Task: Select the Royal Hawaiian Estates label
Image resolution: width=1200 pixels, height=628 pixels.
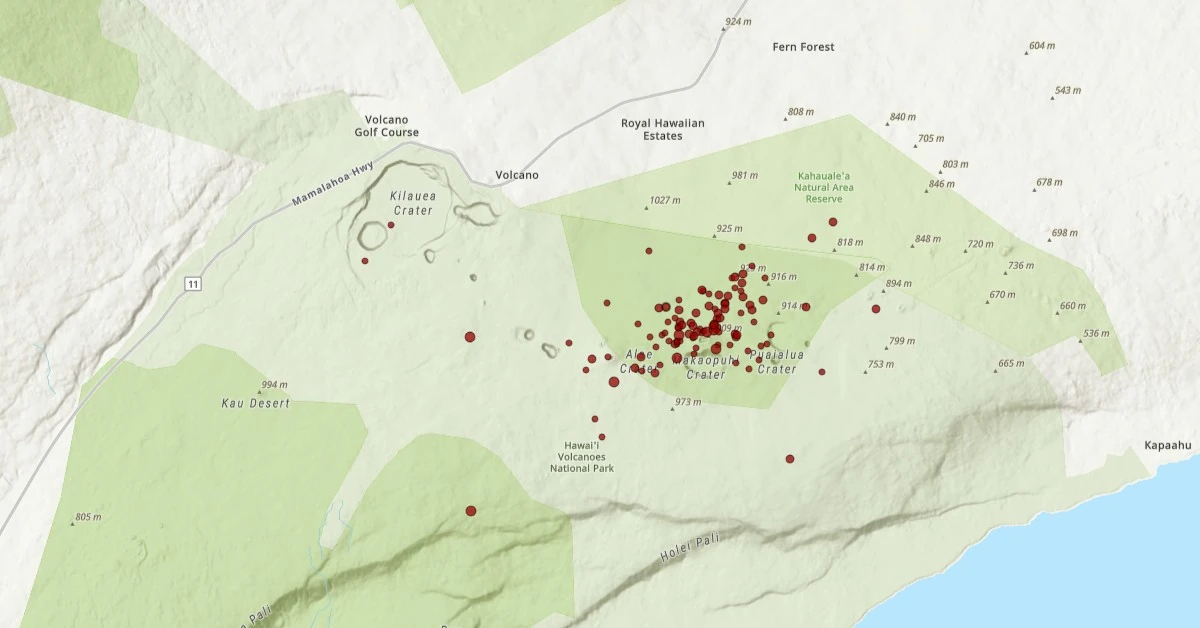Action: click(x=663, y=130)
